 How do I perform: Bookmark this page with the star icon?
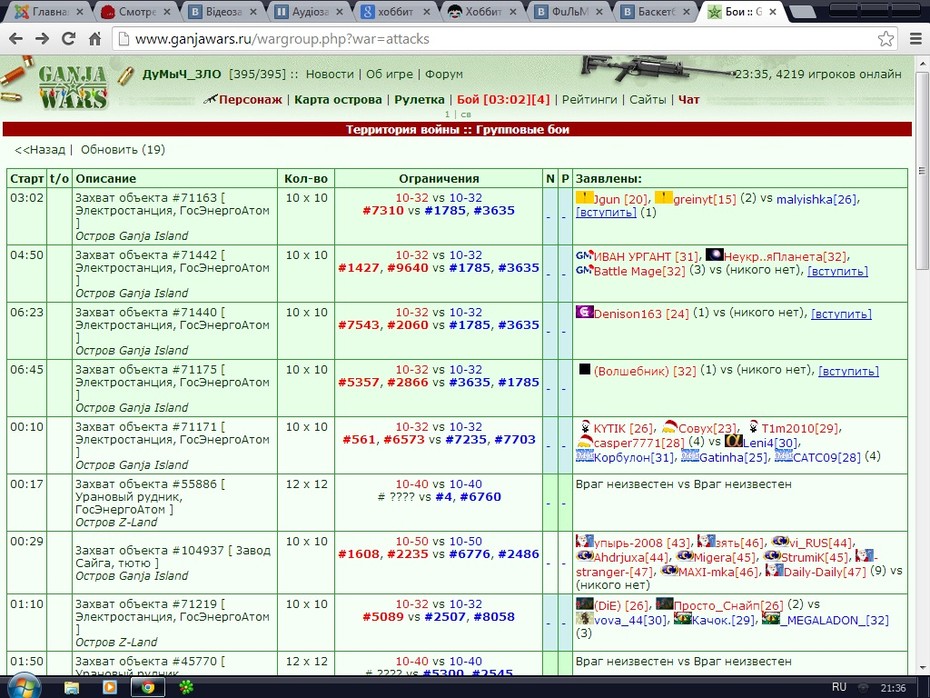point(886,39)
